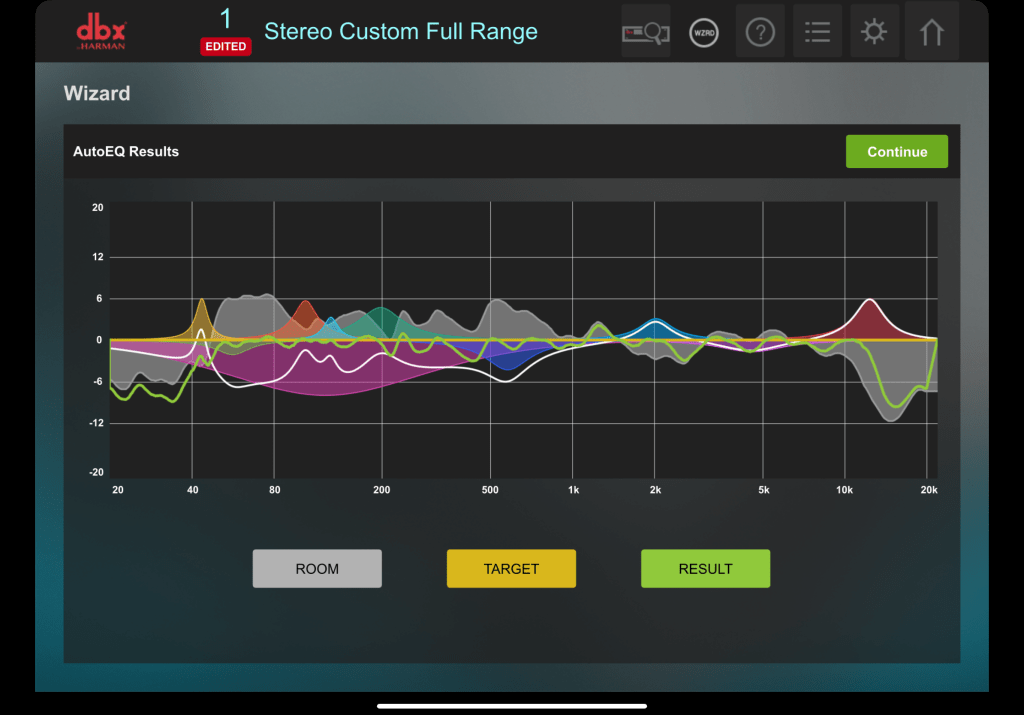Open the Stereo Custom Full Range preset
Viewport: 1024px width, 715px height.
coord(400,31)
